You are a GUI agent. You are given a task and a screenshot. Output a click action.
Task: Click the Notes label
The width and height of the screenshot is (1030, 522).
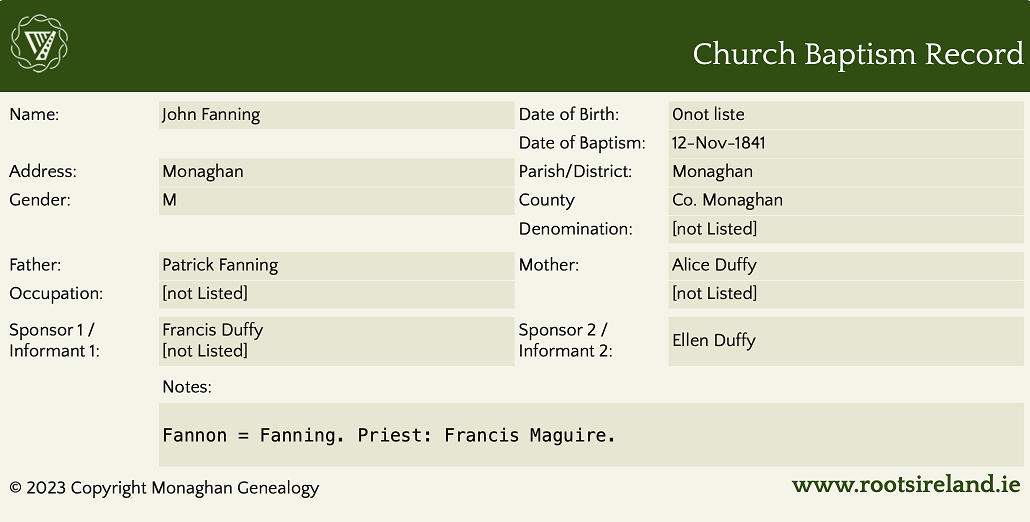187,387
